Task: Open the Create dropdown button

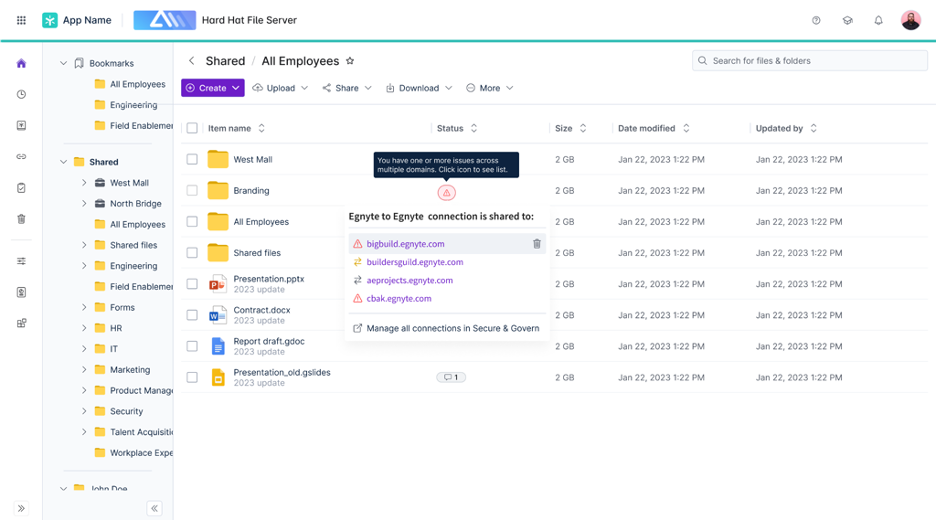Action: (x=212, y=88)
